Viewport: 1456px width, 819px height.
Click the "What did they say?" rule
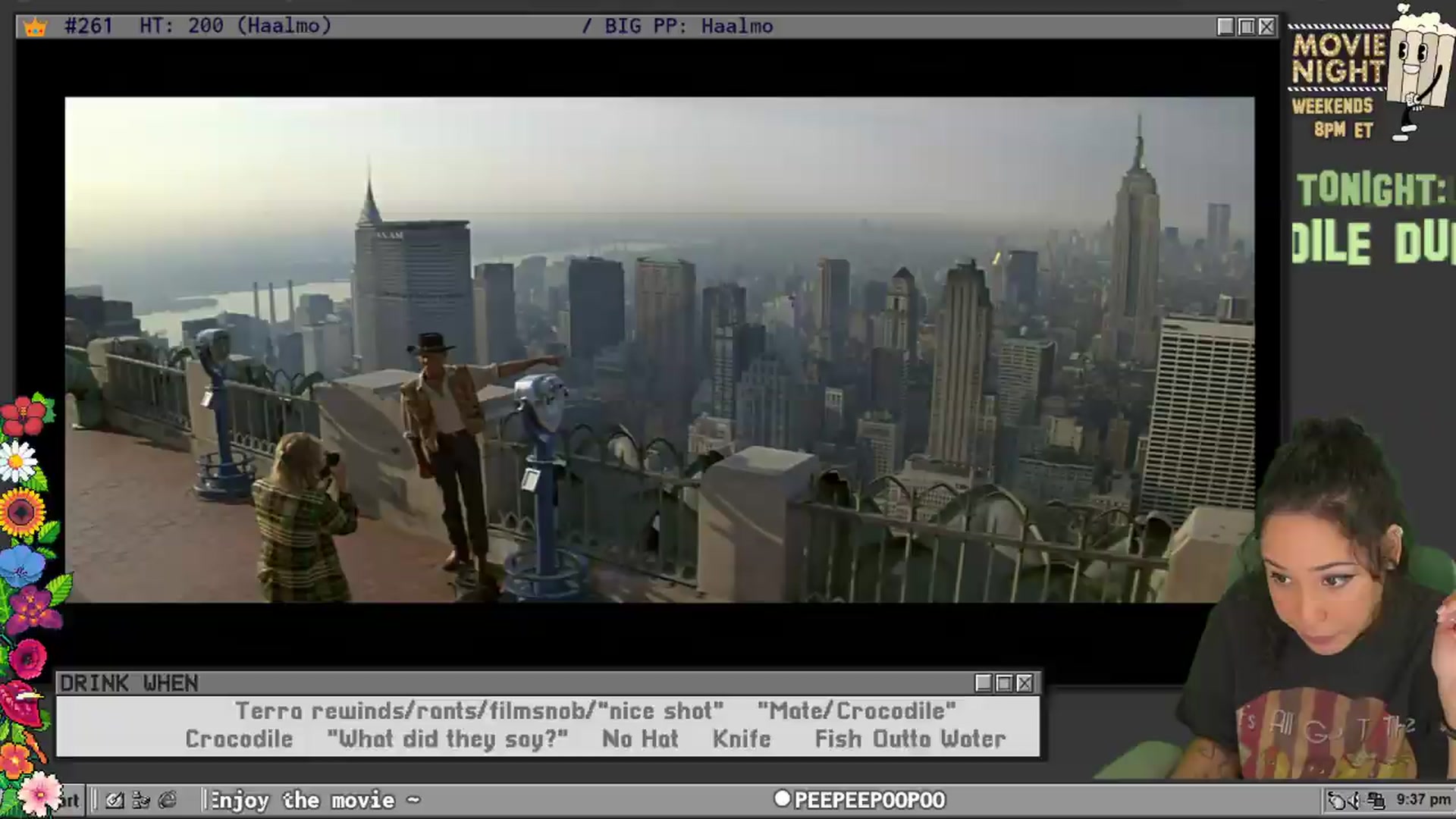[x=447, y=739]
